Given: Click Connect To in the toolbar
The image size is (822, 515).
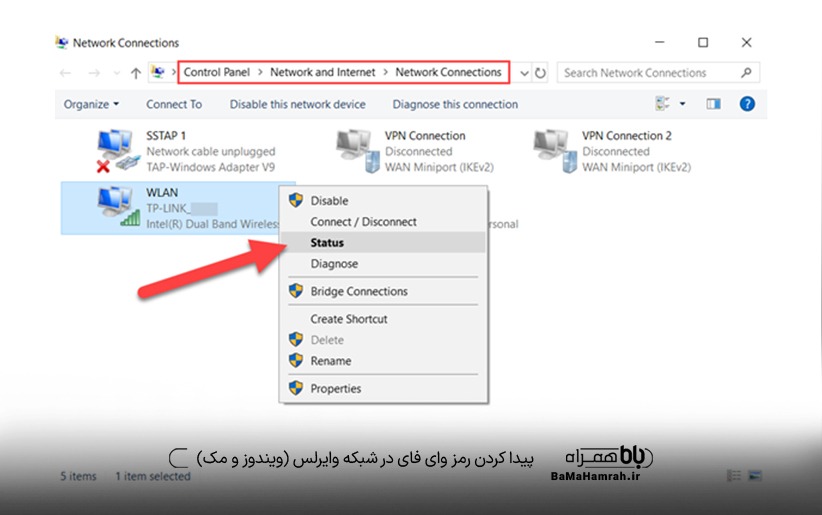Looking at the screenshot, I should click(174, 104).
